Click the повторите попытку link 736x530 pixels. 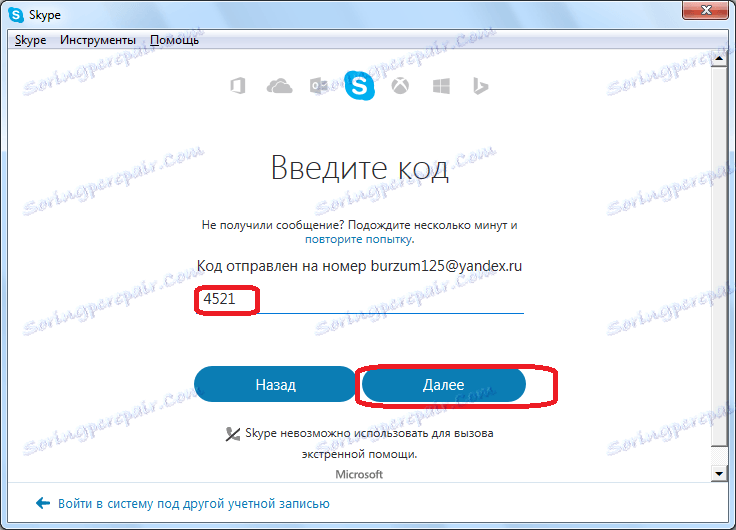click(x=359, y=239)
